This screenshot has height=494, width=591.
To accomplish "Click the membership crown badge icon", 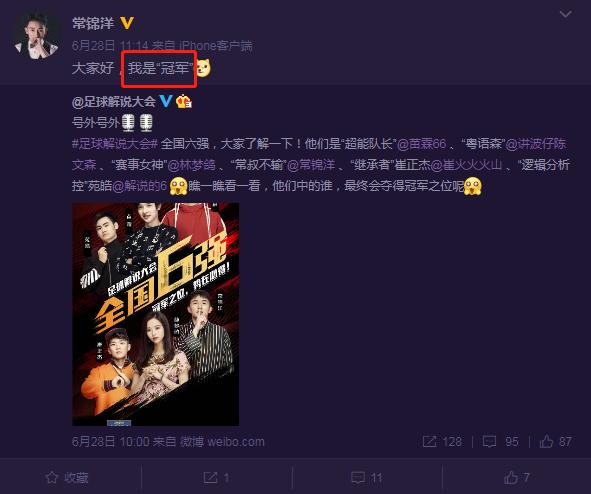I will [184, 101].
